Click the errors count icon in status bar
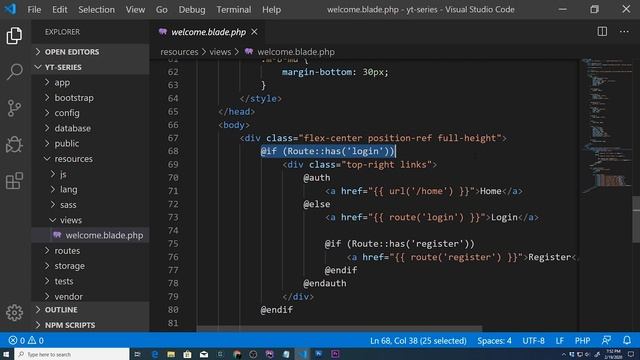This screenshot has height=360, width=640. pos(13,340)
